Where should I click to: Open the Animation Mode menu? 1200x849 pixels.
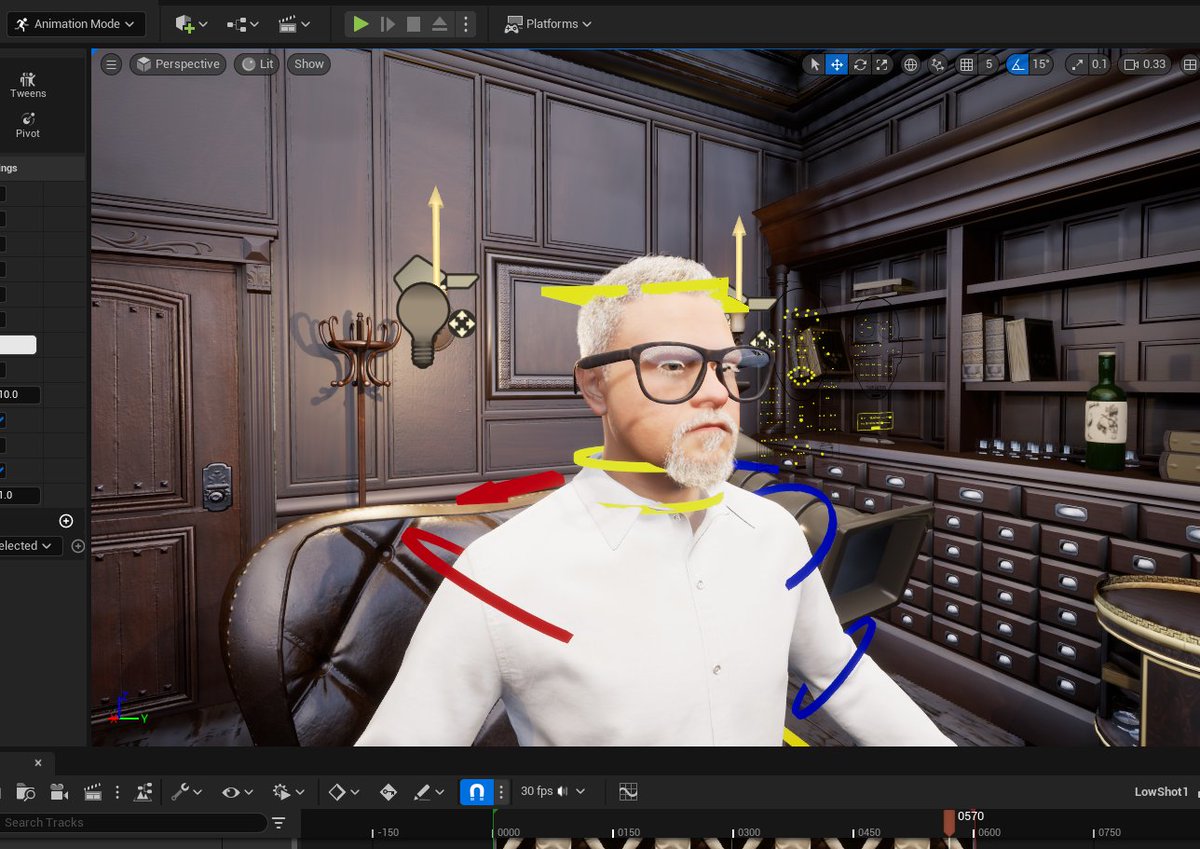tap(75, 23)
